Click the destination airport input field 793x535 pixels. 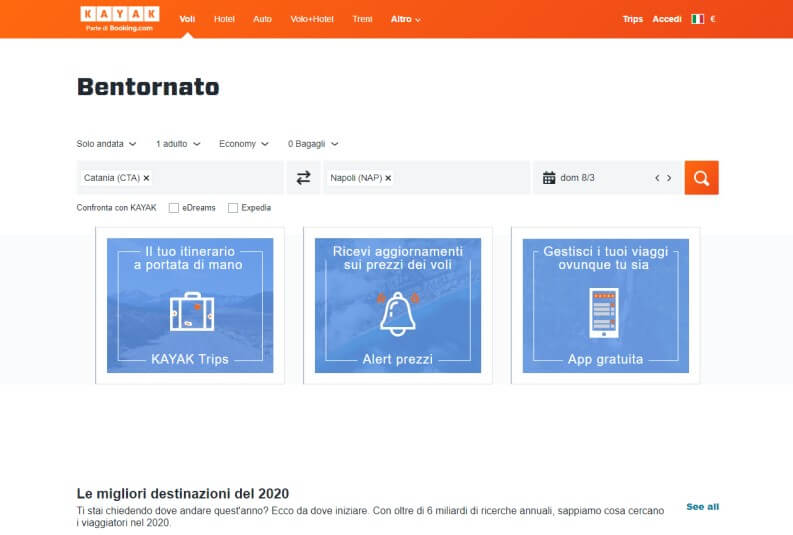(x=426, y=177)
